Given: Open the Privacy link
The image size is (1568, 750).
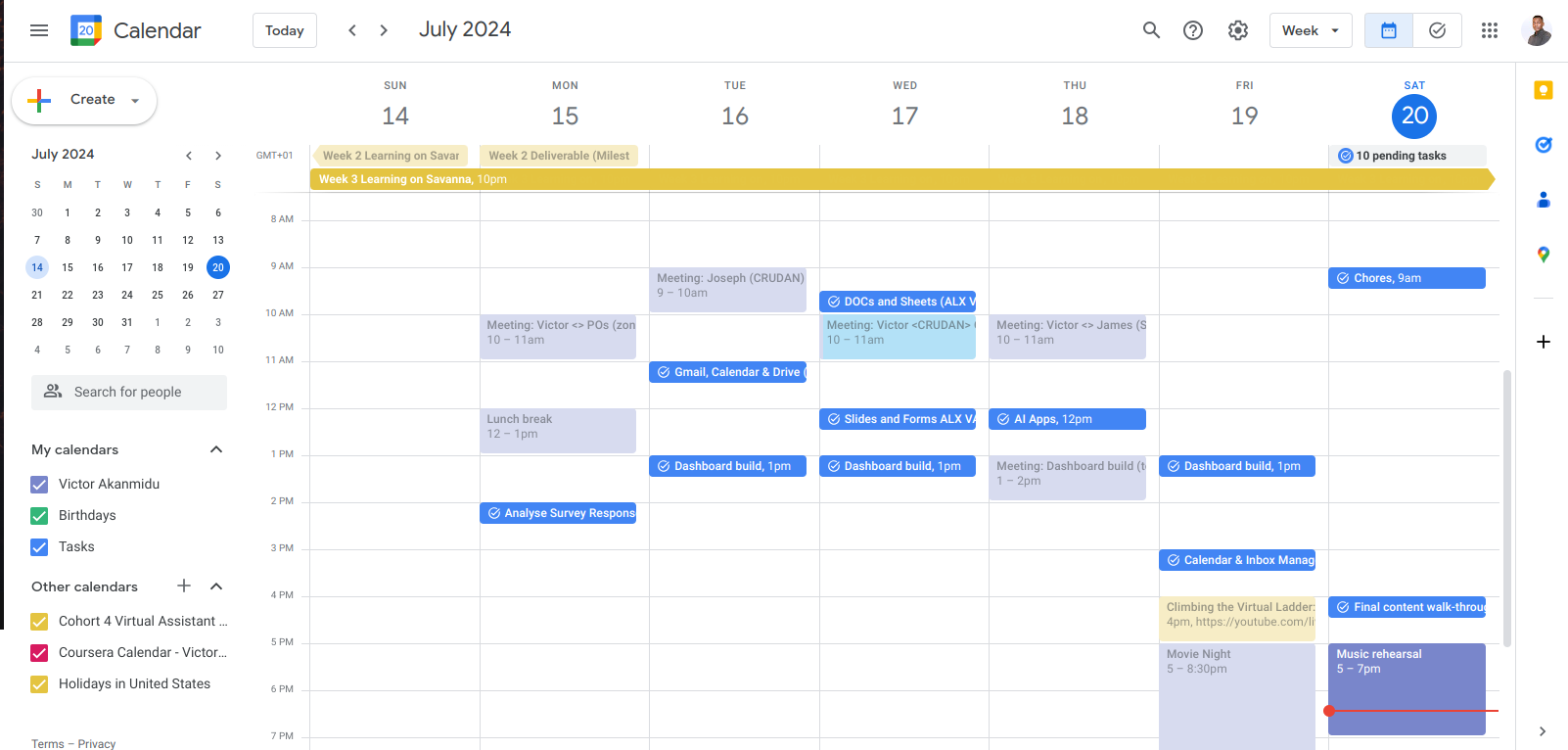Looking at the screenshot, I should tap(96, 744).
